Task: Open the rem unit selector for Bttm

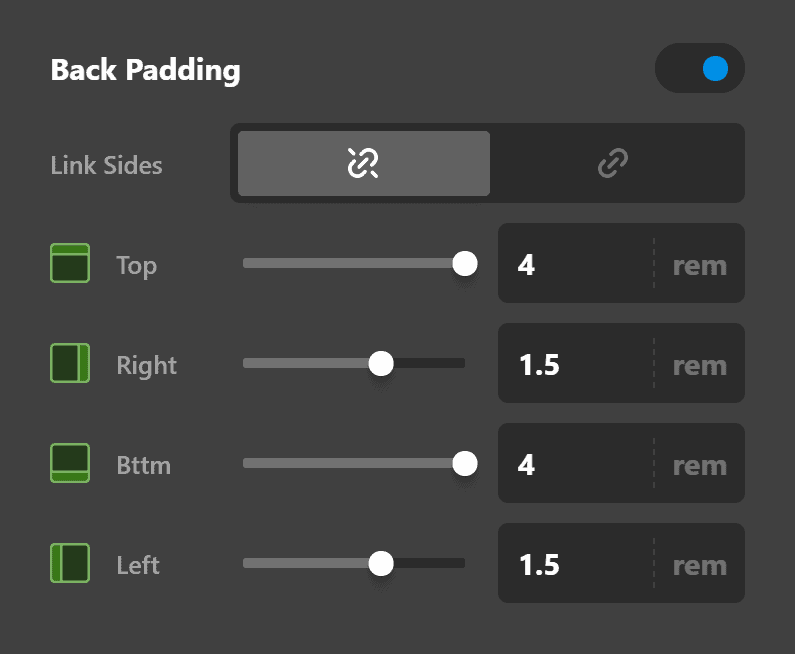Action: pyautogui.click(x=699, y=466)
